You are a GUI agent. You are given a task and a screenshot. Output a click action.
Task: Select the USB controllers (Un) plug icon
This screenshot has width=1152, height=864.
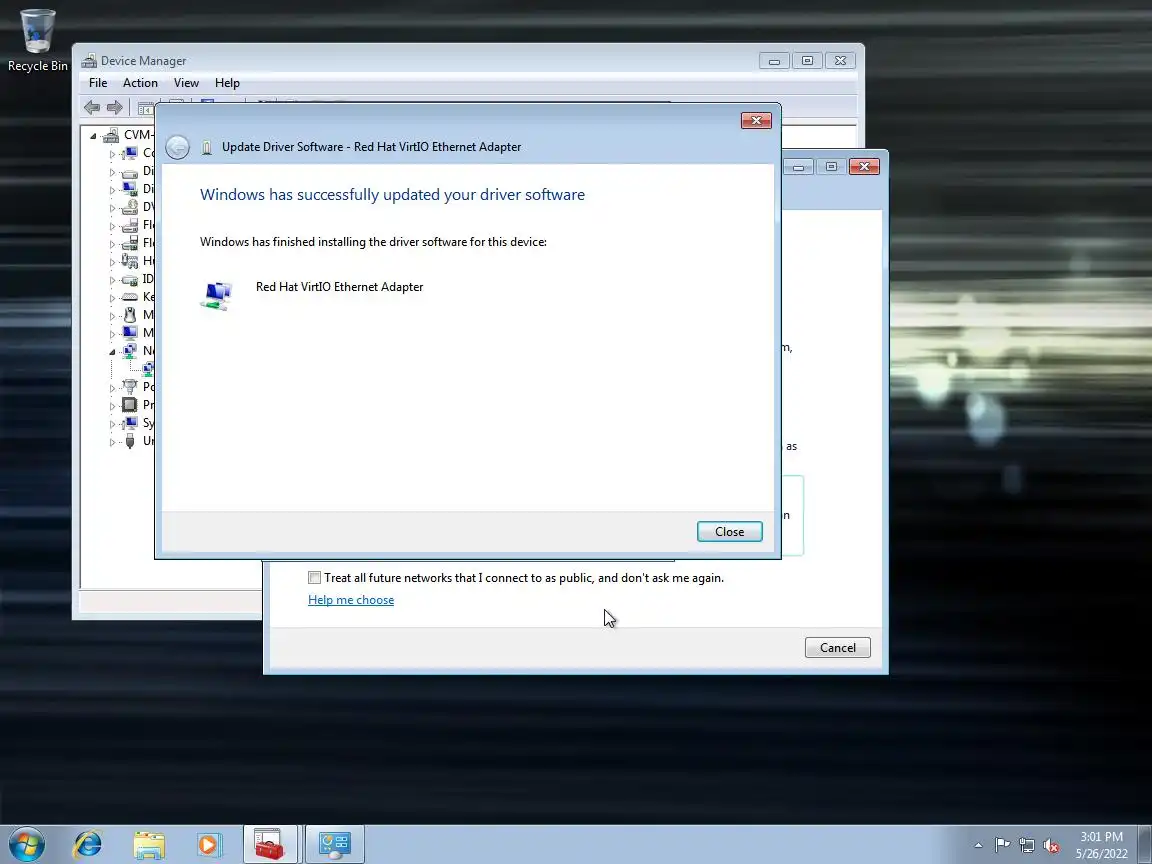(x=129, y=441)
